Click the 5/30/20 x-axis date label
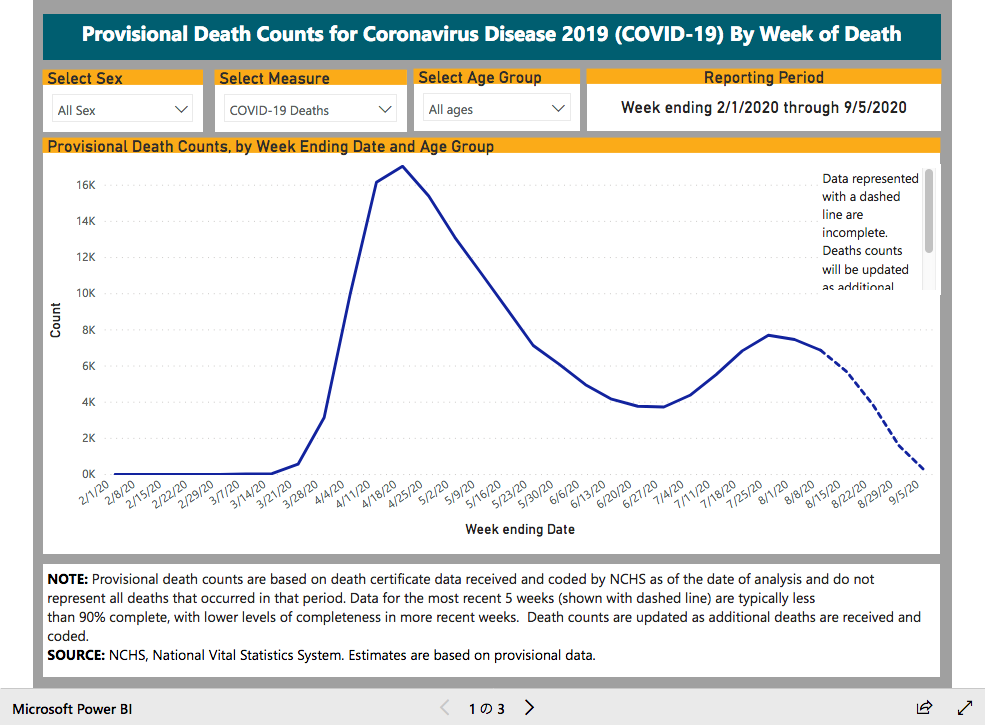The height and width of the screenshot is (725, 985). click(536, 494)
